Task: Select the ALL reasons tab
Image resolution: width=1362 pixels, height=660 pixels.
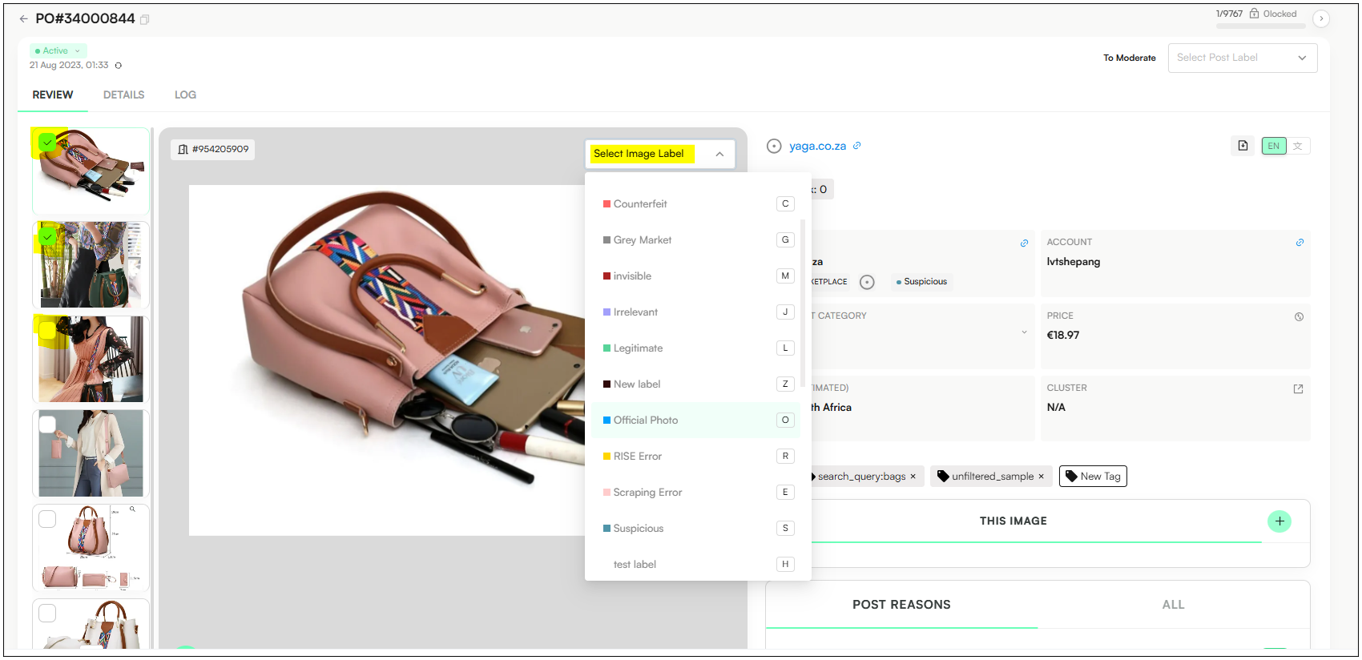Action: [1173, 605]
